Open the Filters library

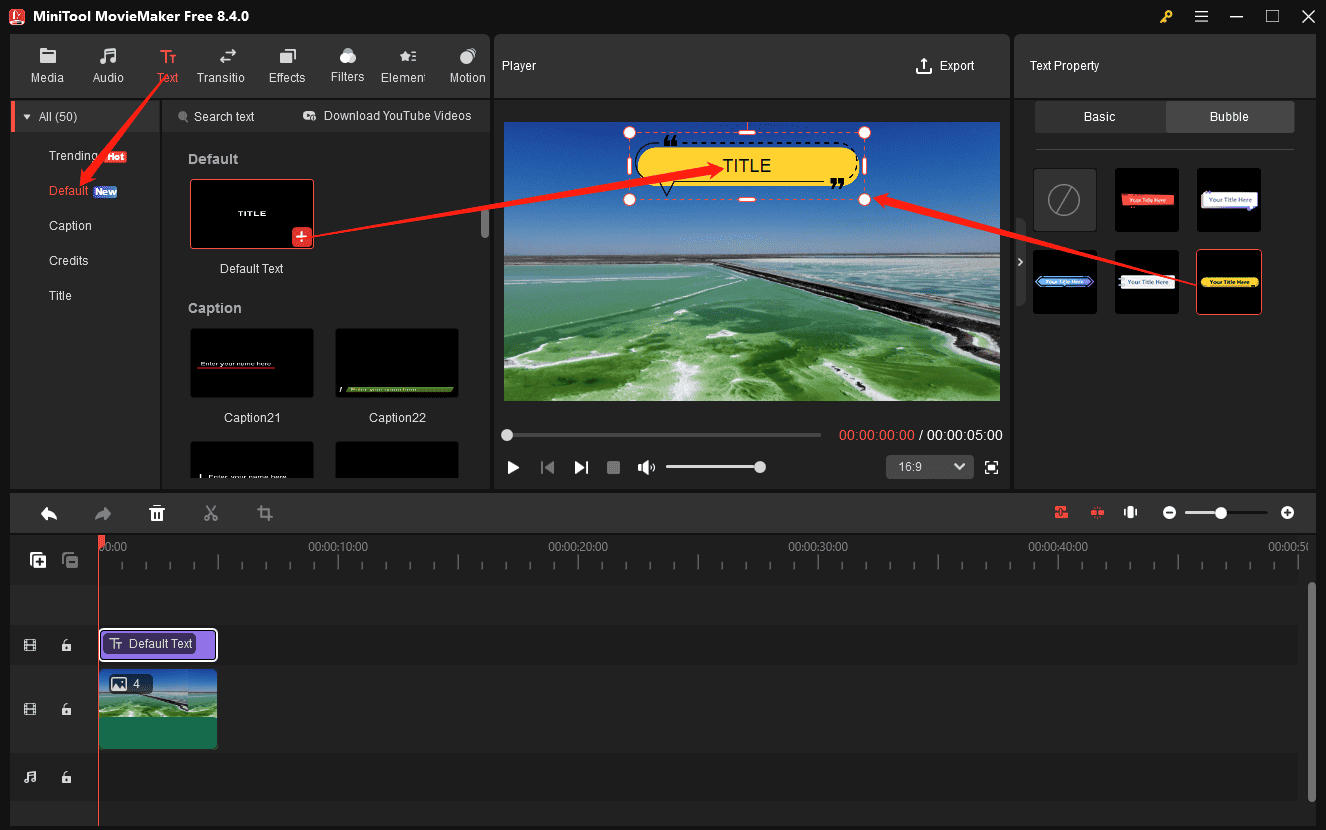coord(347,65)
